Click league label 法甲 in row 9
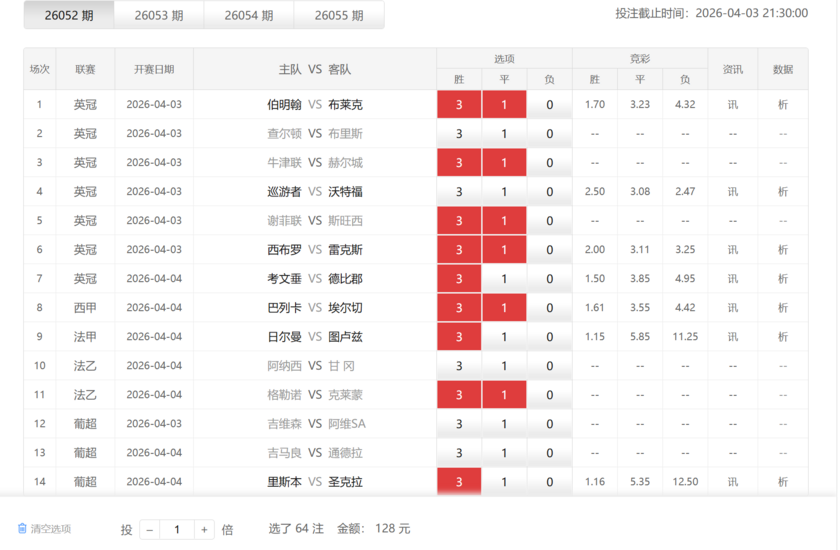The height and width of the screenshot is (550, 840). click(x=85, y=336)
